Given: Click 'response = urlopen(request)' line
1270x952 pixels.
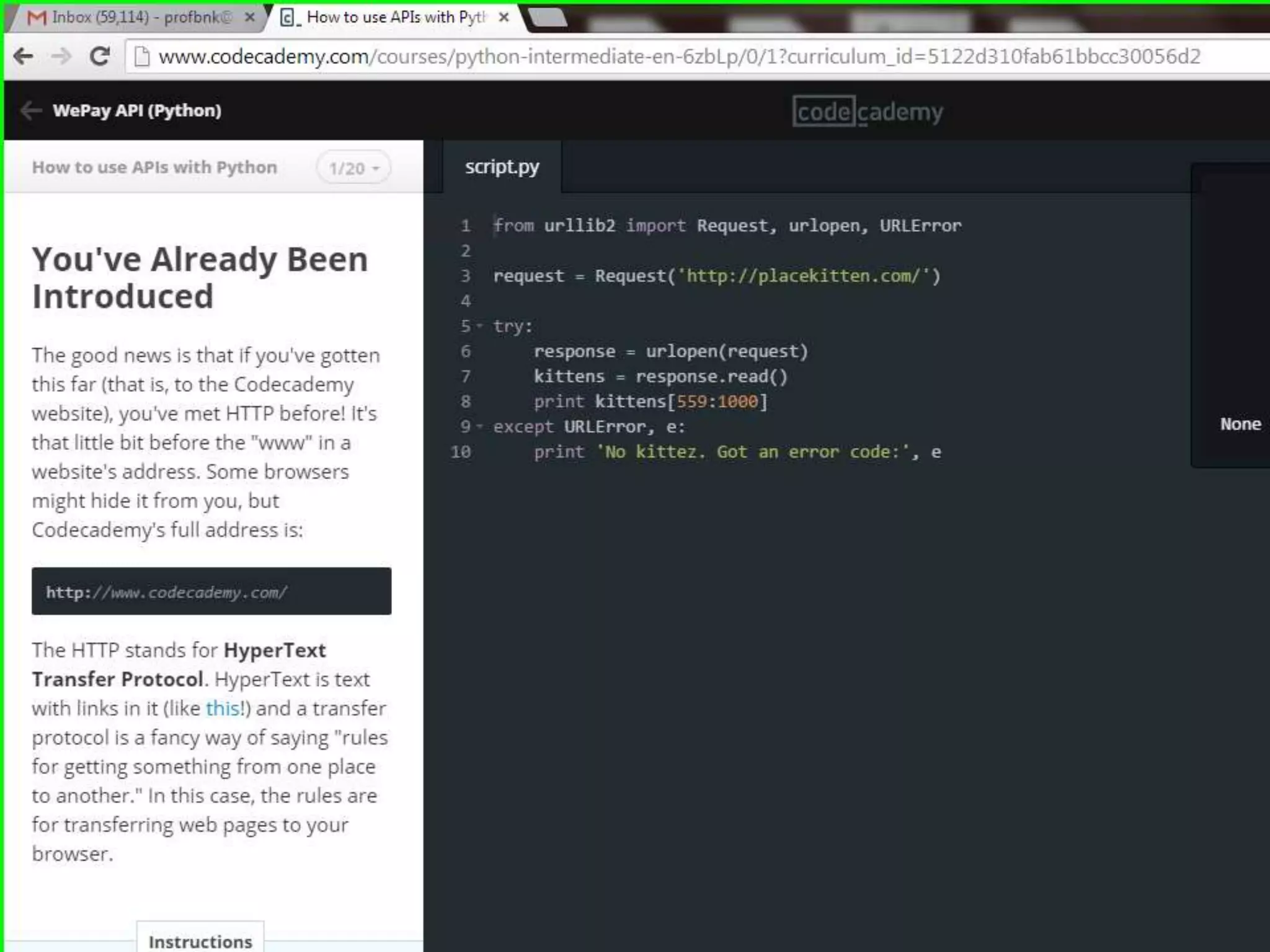Looking at the screenshot, I should click(671, 351).
